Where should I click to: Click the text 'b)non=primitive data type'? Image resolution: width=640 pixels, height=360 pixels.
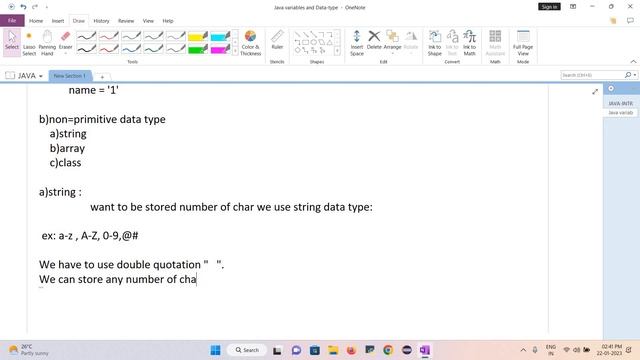click(102, 120)
